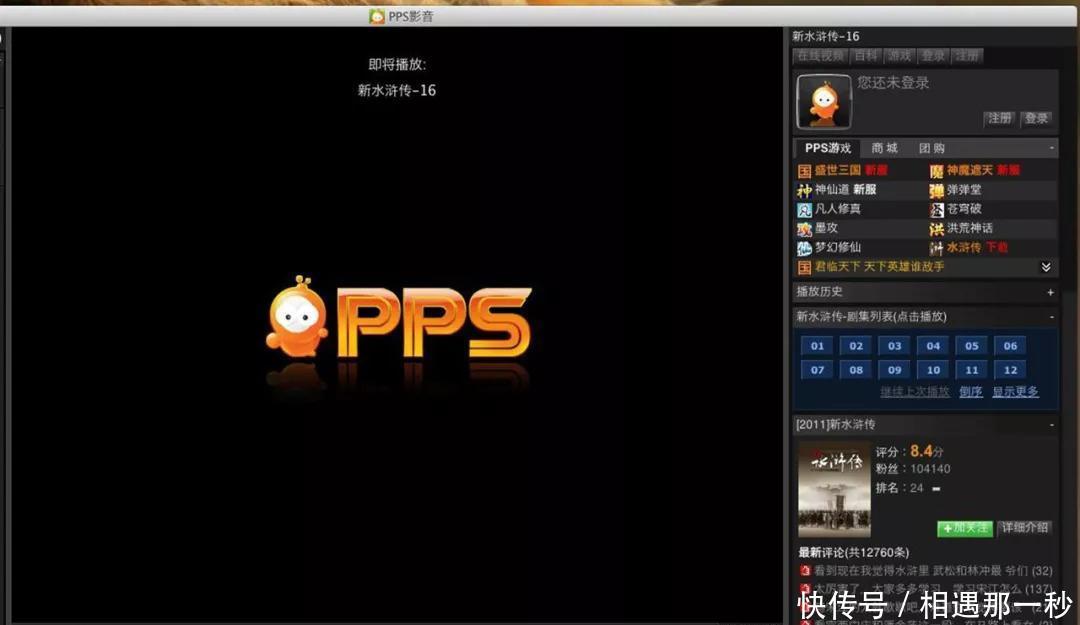
Task: Click the green 加关注 button
Action: pyautogui.click(x=964, y=528)
